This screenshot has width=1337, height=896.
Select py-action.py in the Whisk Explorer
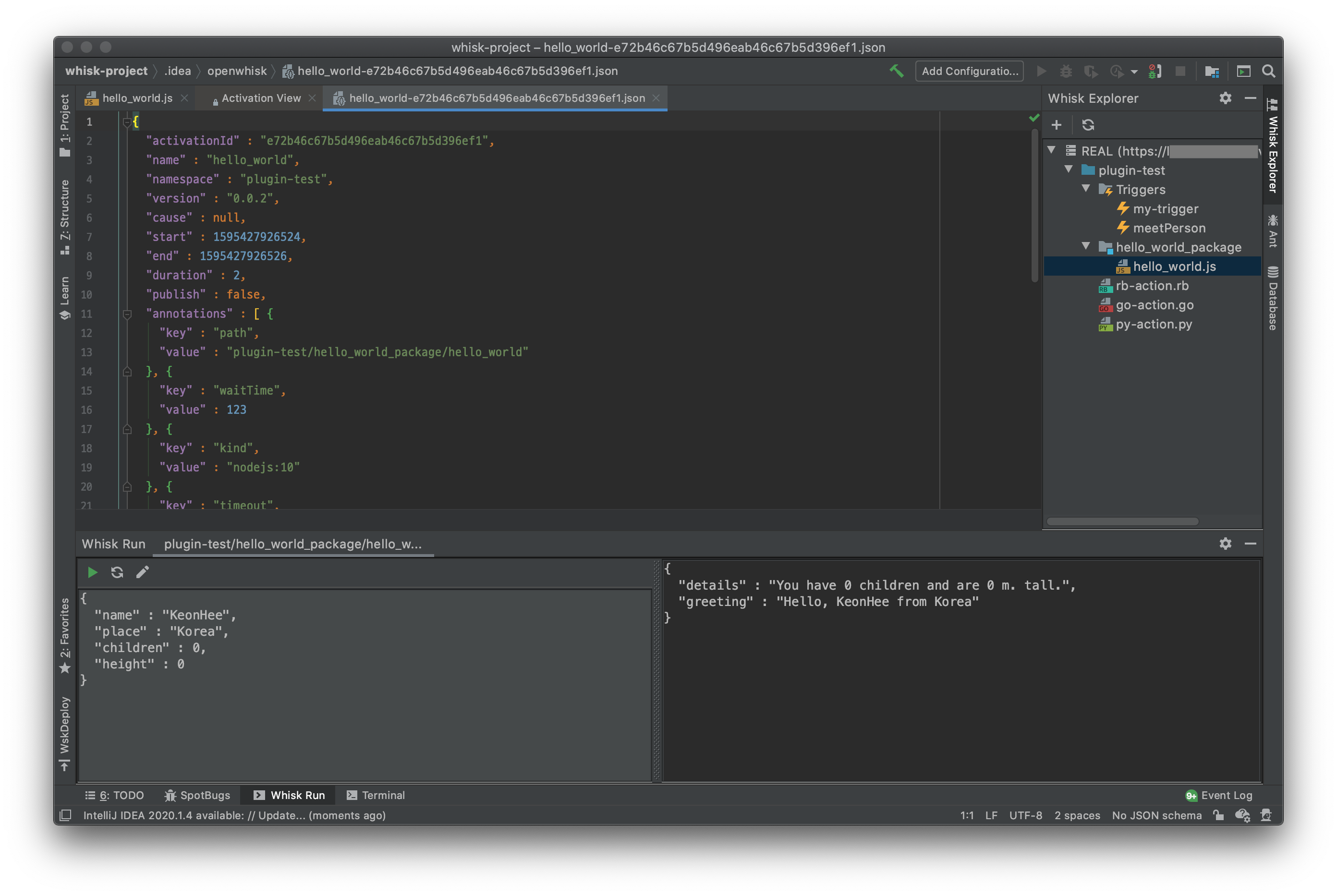coord(1154,324)
